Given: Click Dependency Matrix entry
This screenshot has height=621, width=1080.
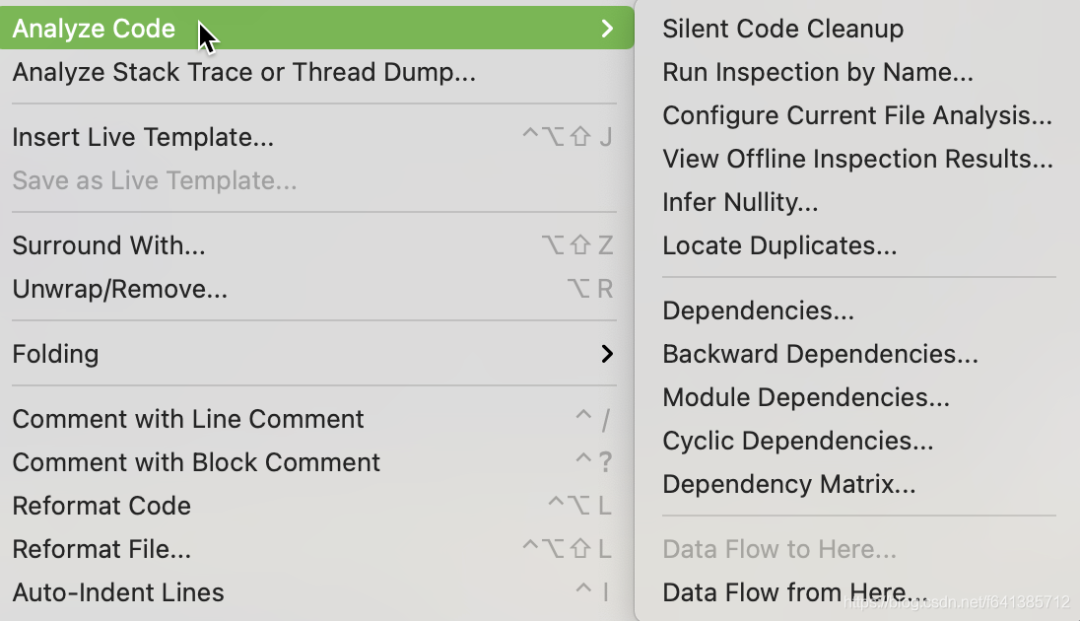Looking at the screenshot, I should point(789,484).
